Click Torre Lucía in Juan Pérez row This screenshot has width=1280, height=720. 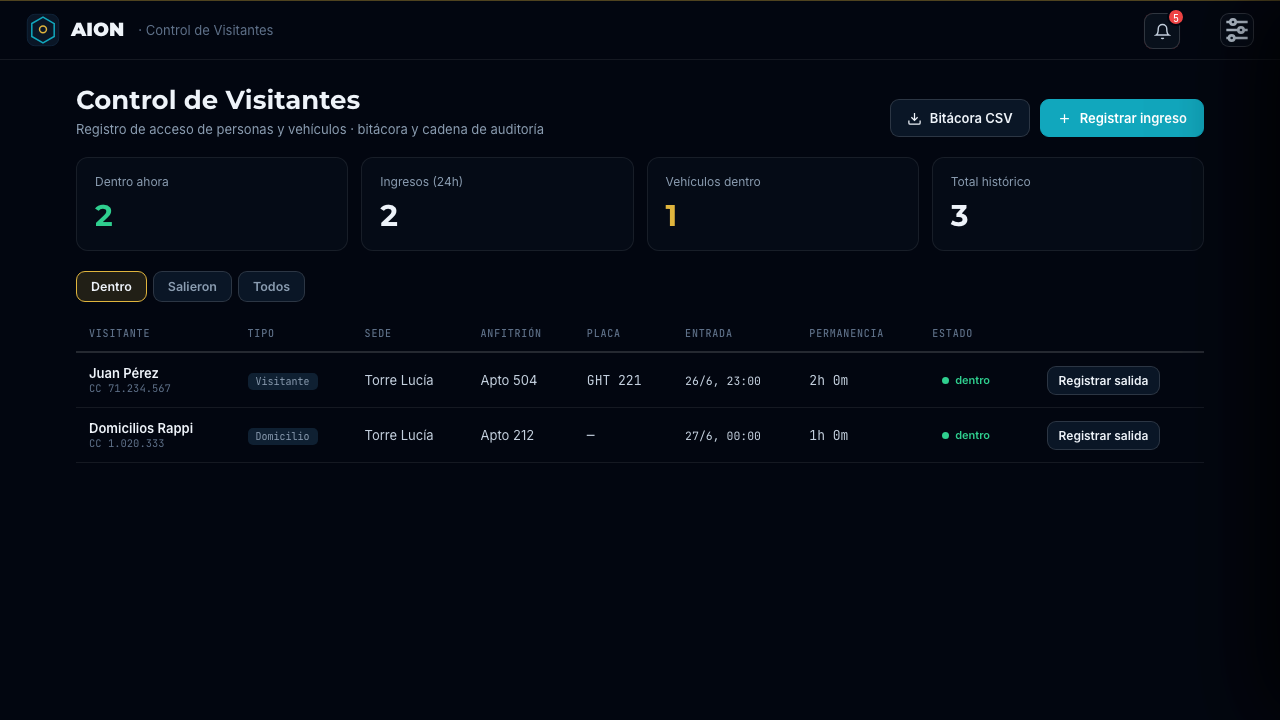pyautogui.click(x=399, y=381)
